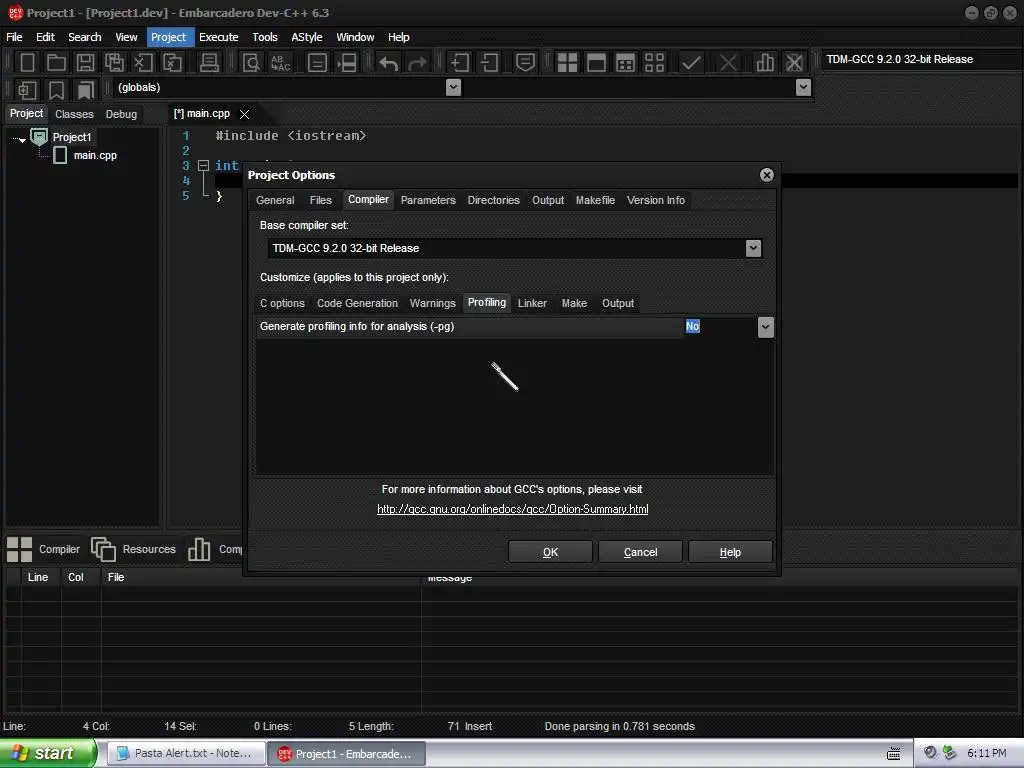Click the New source file toolbar icon
1024x768 pixels.
[27, 63]
